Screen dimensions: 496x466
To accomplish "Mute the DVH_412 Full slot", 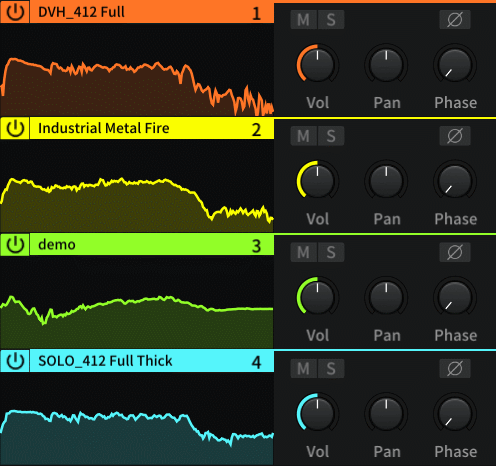I will [304, 19].
